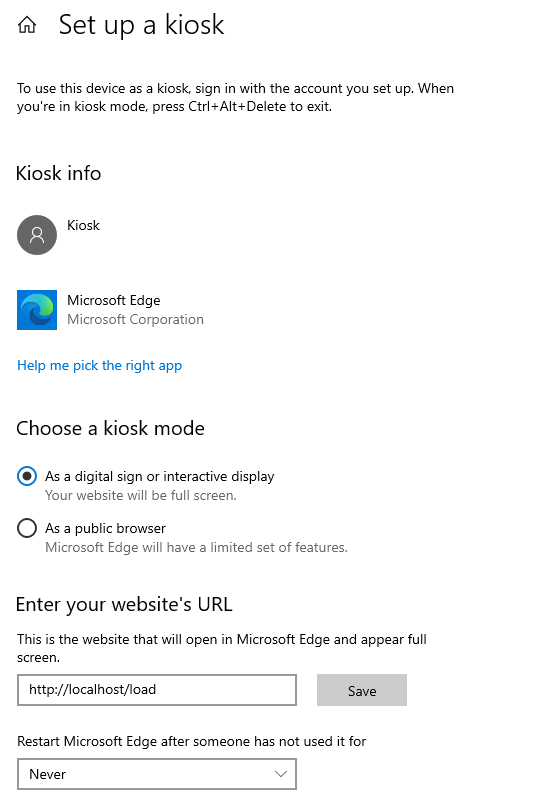Click the Microsoft Edge app name
Screen dimensions: 540x796
point(114,301)
